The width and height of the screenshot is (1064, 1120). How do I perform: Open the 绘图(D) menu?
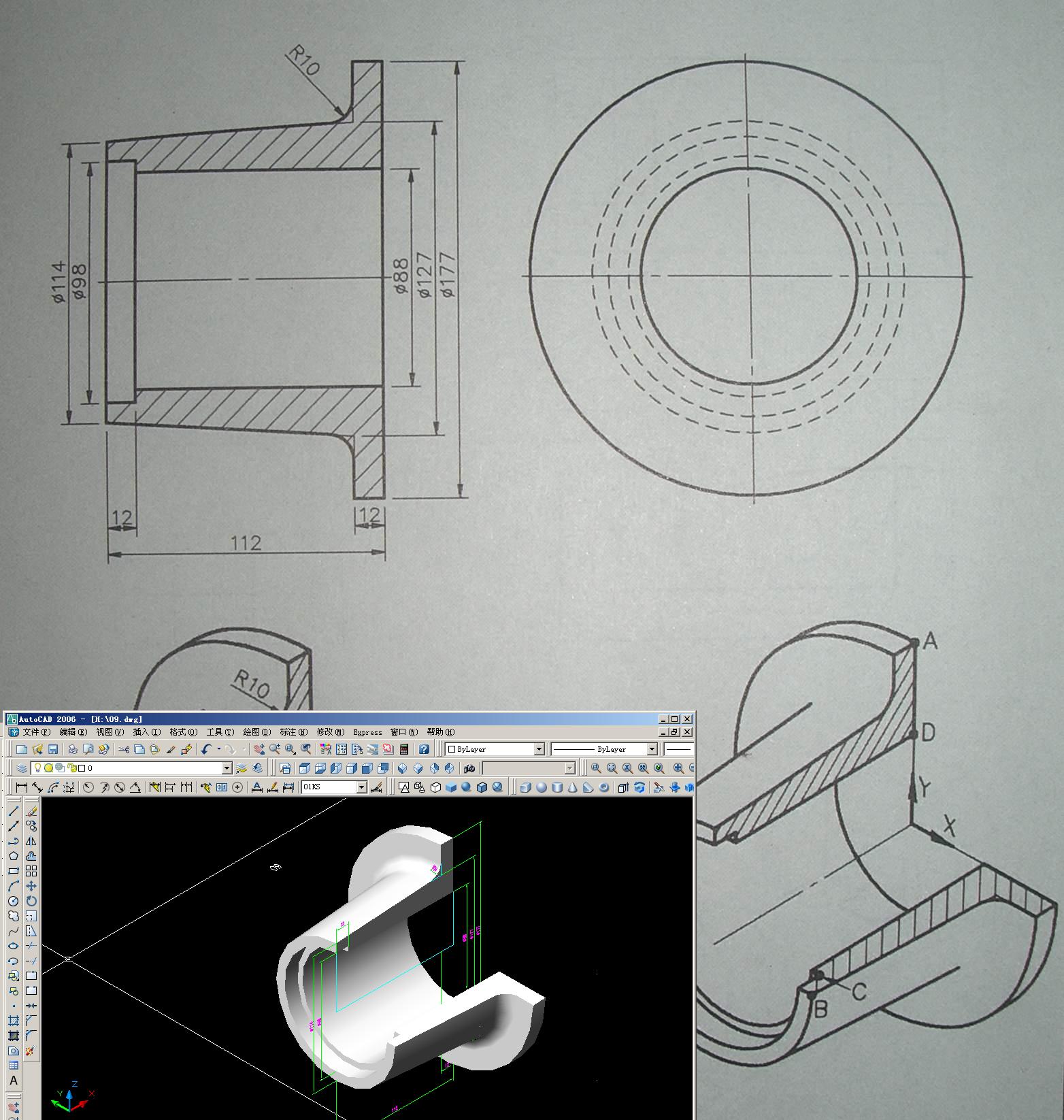click(x=256, y=732)
